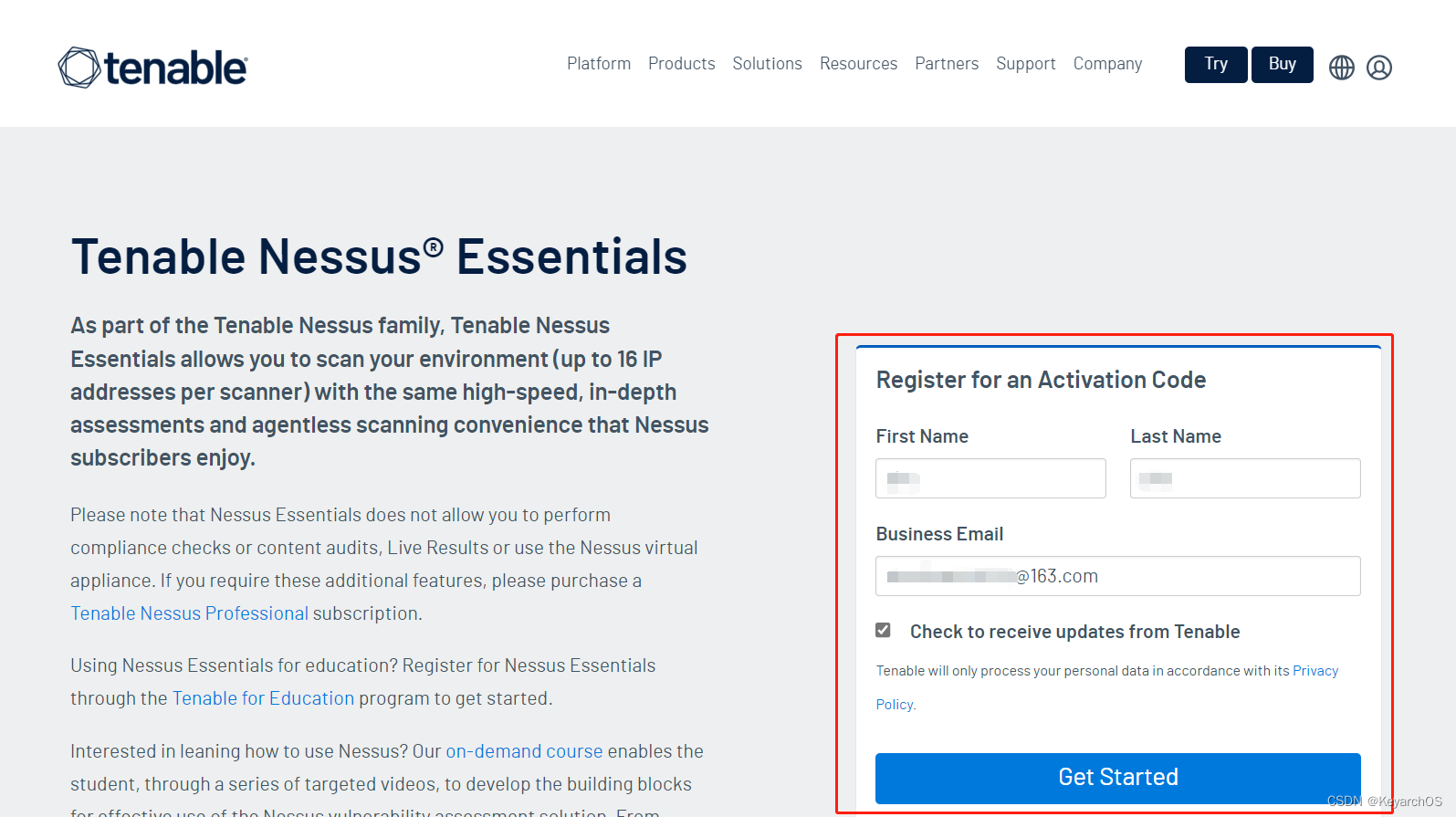Screen dimensions: 1456x817
Task: Open the user account icon
Action: coord(1379,67)
